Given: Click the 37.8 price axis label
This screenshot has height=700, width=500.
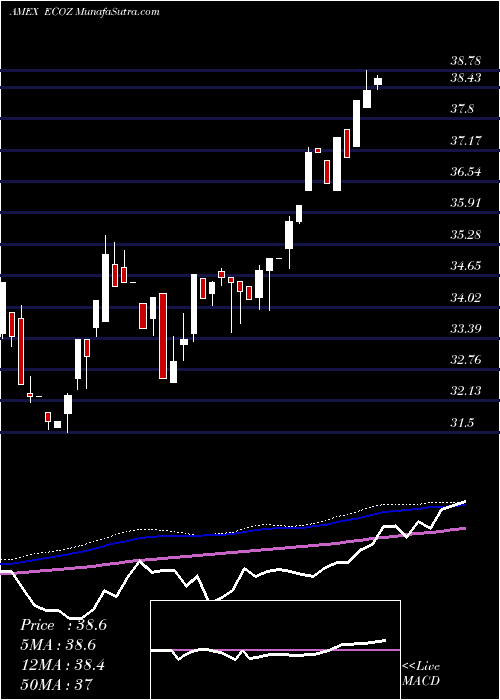Looking at the screenshot, I should click(462, 109).
